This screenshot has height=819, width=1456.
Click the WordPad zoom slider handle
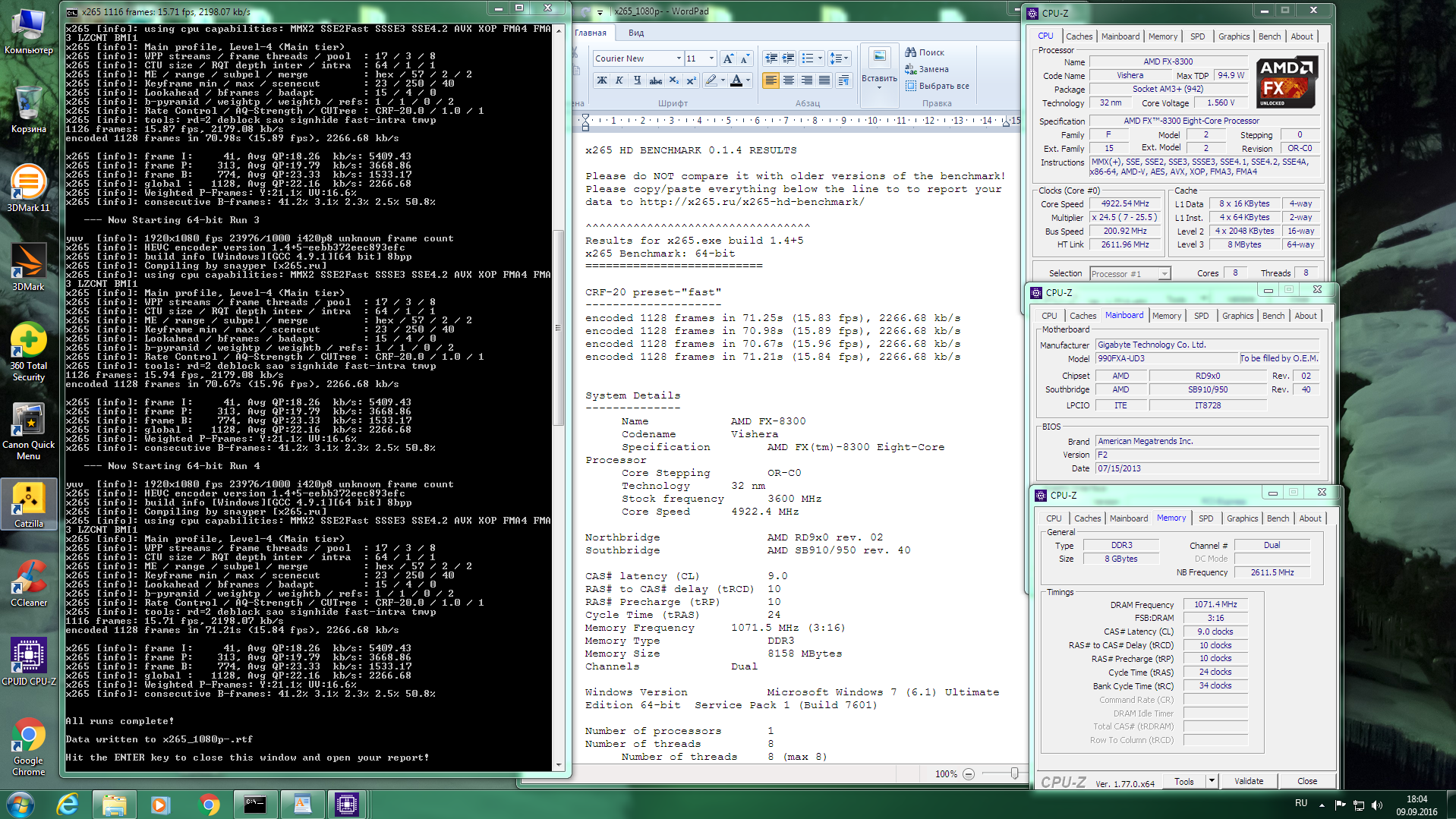tap(1014, 773)
